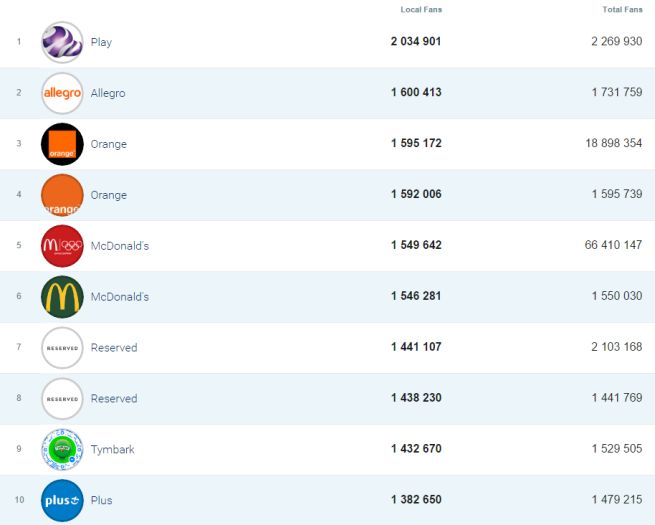Open the Allegro page name link
The image size is (655, 525).
(x=108, y=93)
